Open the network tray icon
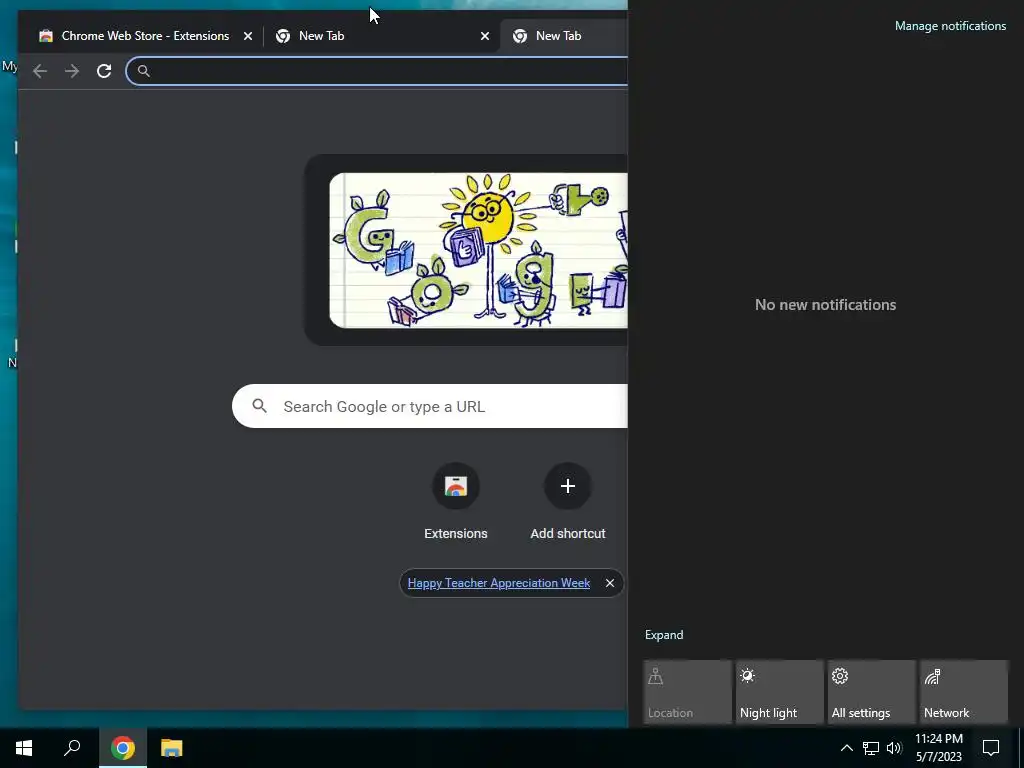The image size is (1024, 768). [871, 748]
